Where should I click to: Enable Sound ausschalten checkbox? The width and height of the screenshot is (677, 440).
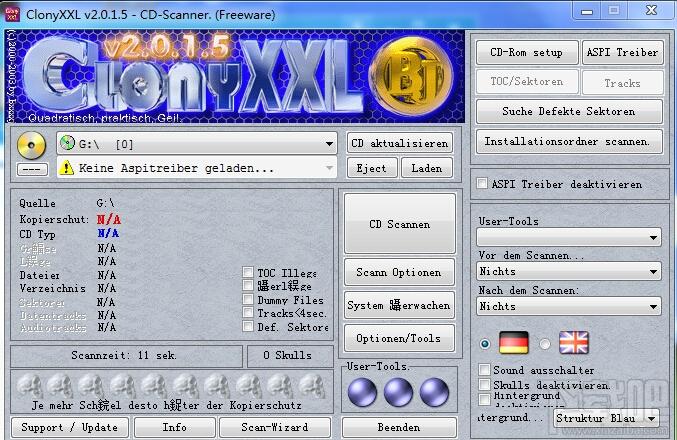point(484,370)
